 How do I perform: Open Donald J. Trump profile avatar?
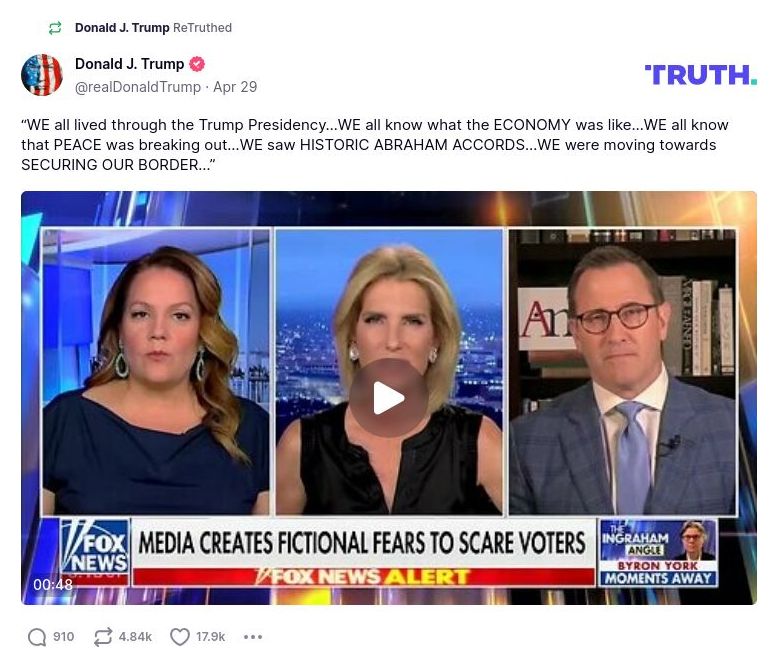point(42,75)
